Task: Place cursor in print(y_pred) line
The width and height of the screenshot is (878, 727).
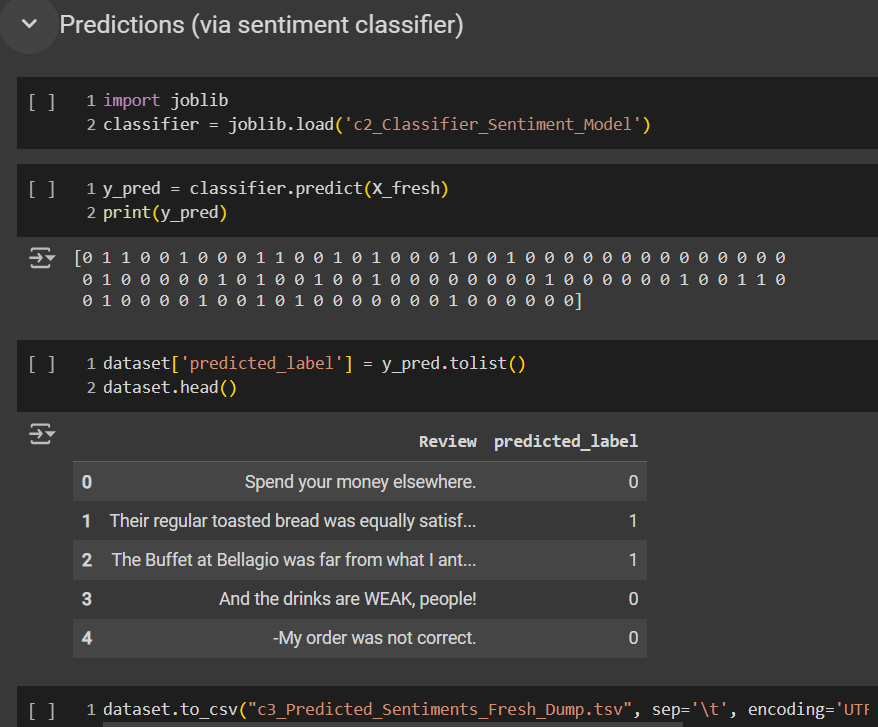Action: (165, 213)
